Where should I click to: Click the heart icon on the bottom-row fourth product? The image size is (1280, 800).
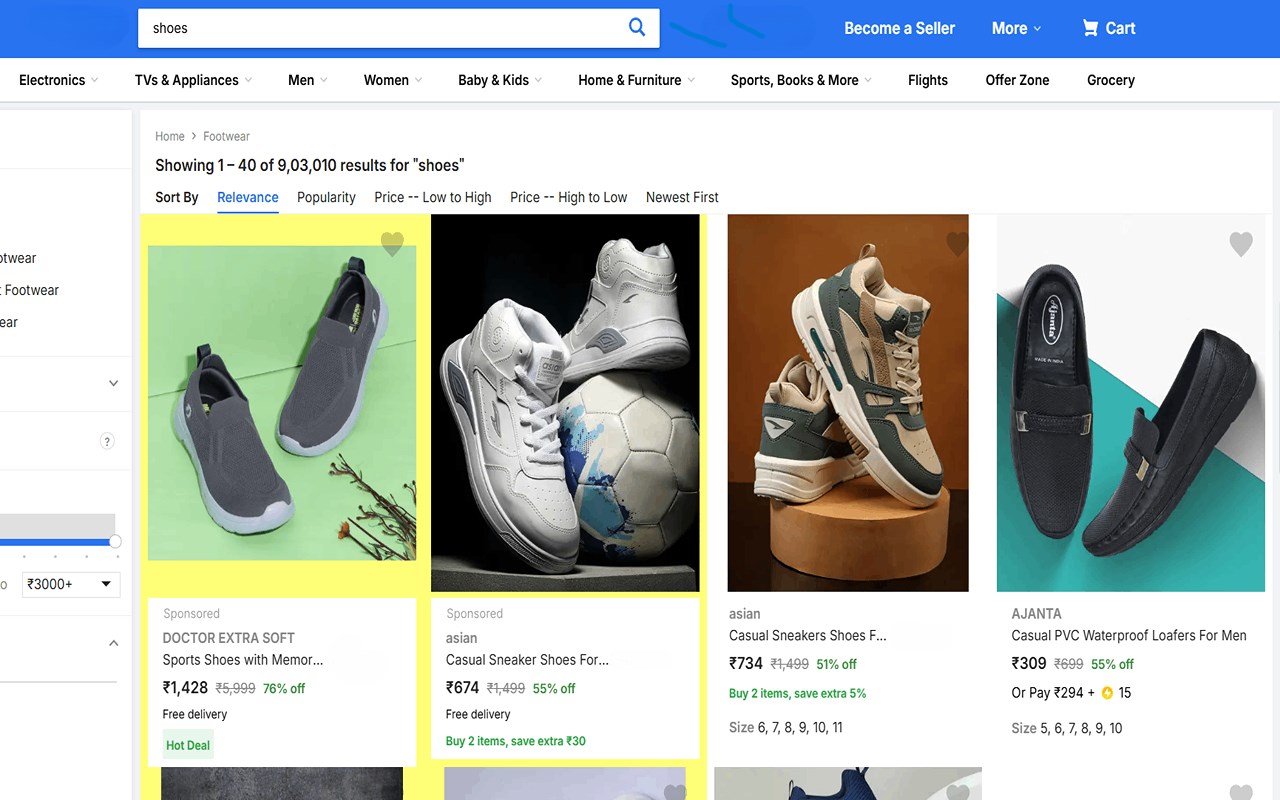tap(1240, 792)
